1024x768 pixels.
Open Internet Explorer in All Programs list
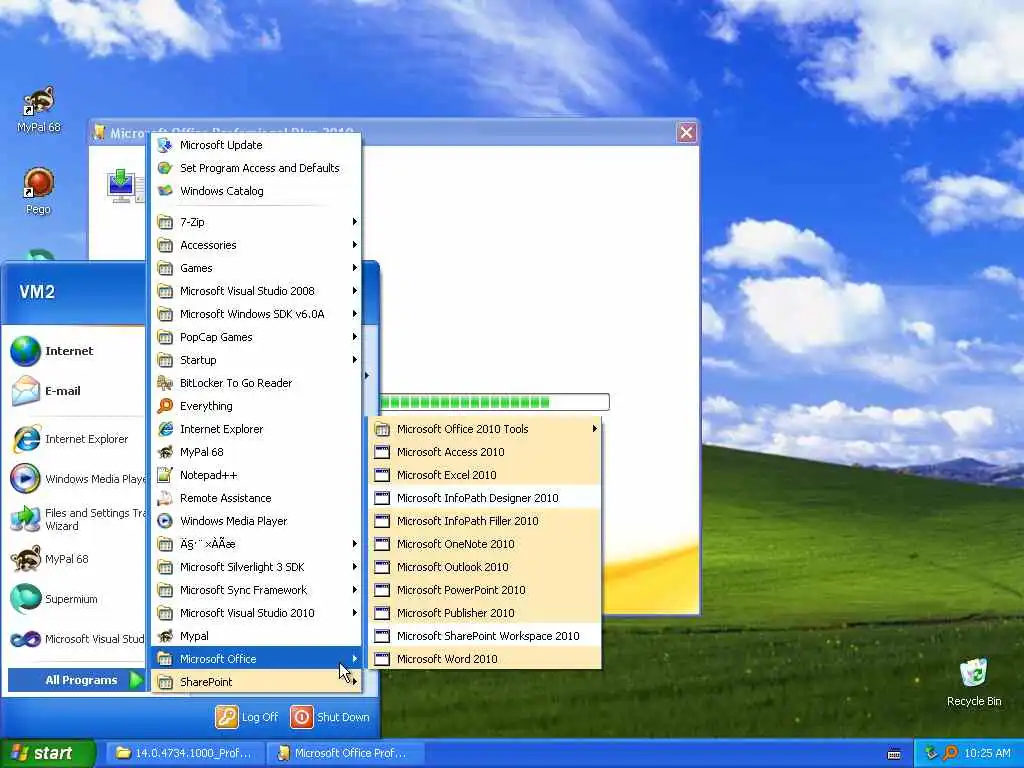click(x=257, y=429)
